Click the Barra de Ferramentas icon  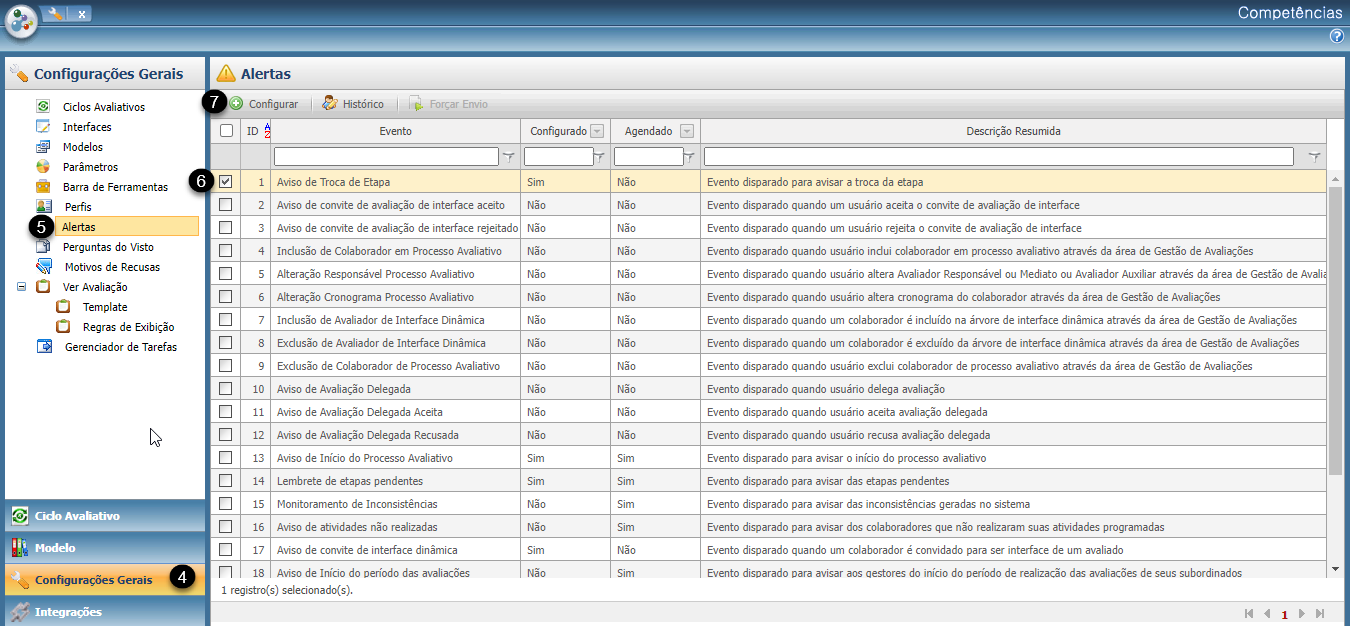coord(43,187)
